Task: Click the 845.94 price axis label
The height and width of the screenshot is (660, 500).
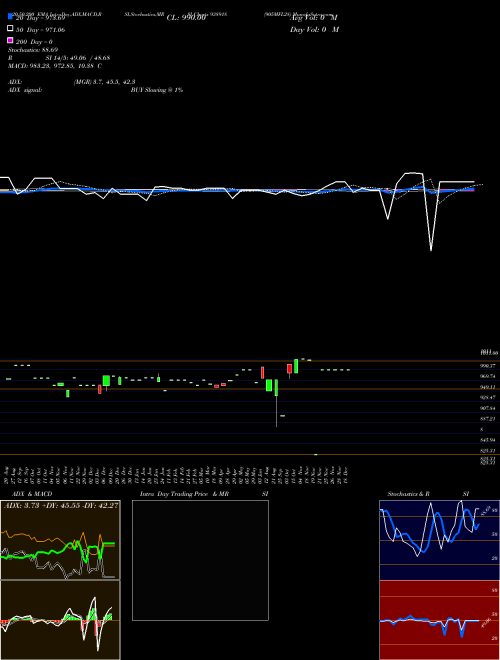Action: click(x=487, y=440)
